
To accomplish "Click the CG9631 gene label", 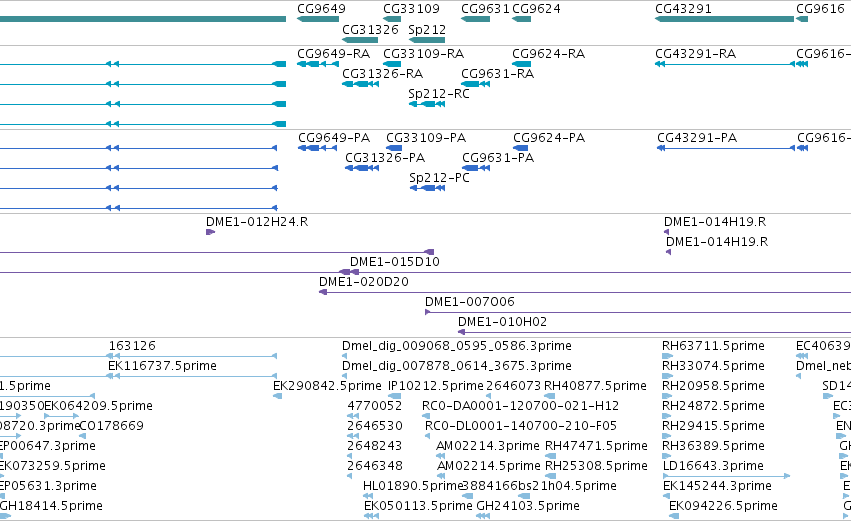I will tap(485, 9).
